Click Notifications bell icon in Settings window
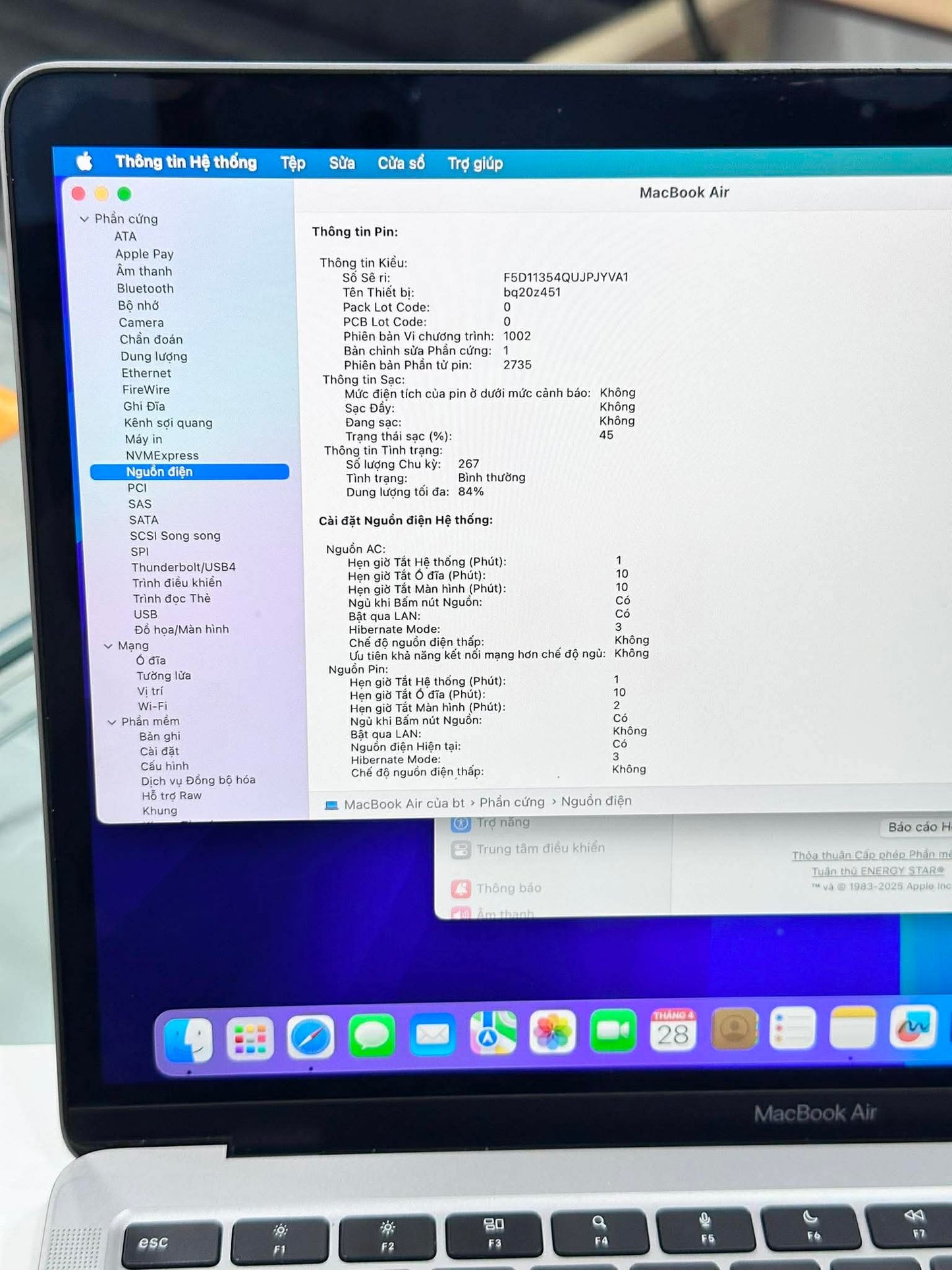The image size is (952, 1270). [x=461, y=888]
